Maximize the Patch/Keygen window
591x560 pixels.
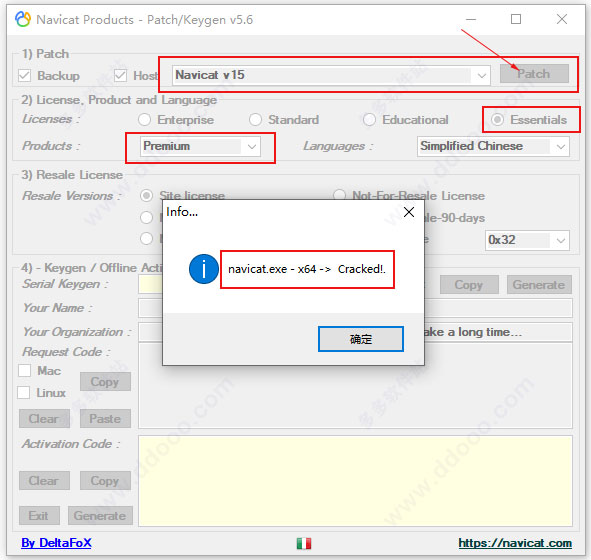[x=516, y=19]
